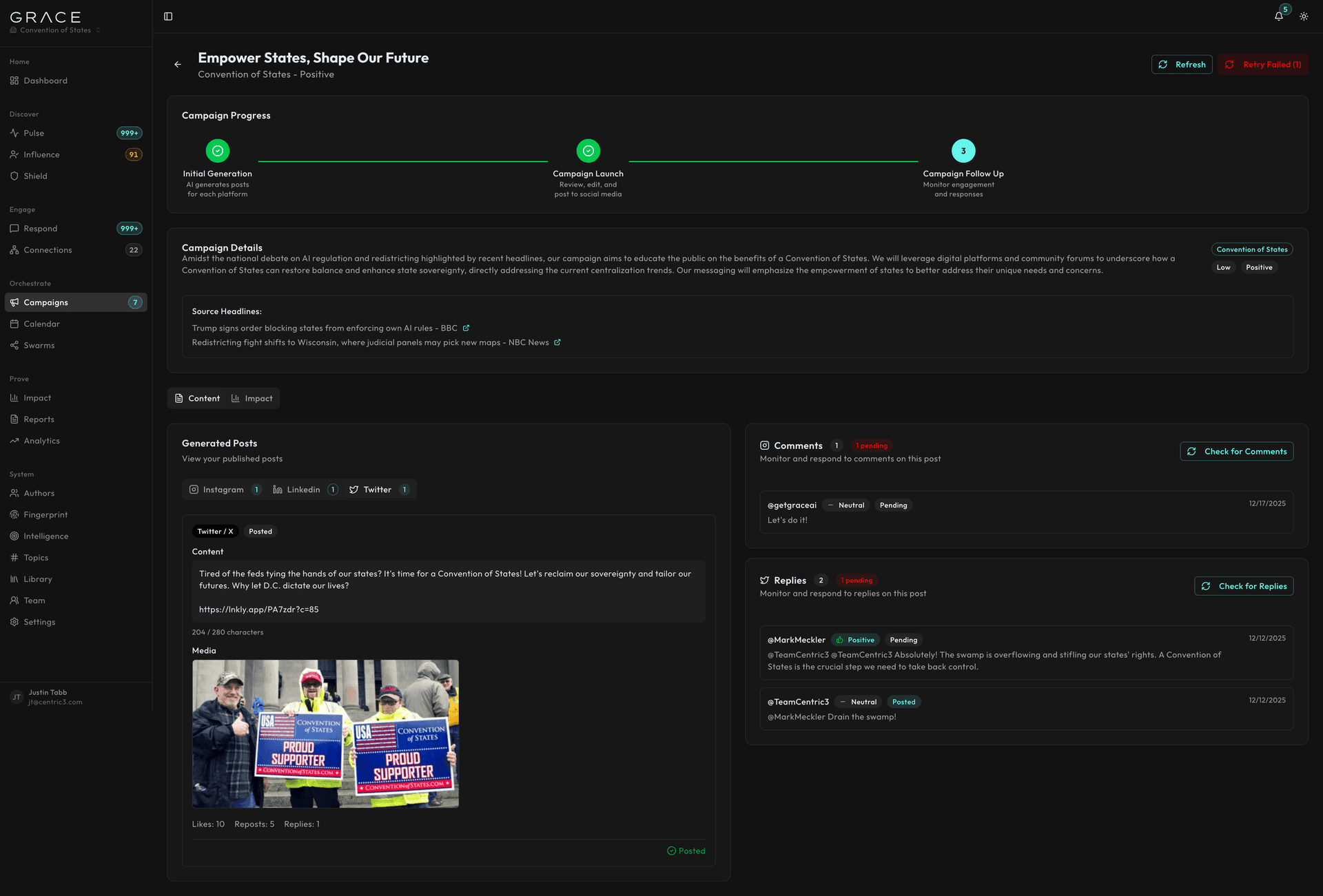Open the lnkly.app link in post
This screenshot has width=1323, height=896.
(258, 610)
